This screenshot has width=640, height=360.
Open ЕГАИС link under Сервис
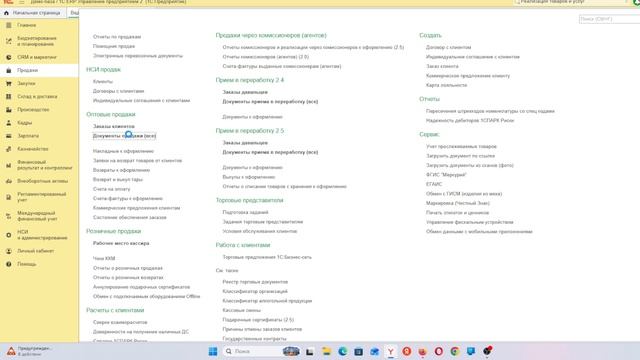click(x=434, y=184)
